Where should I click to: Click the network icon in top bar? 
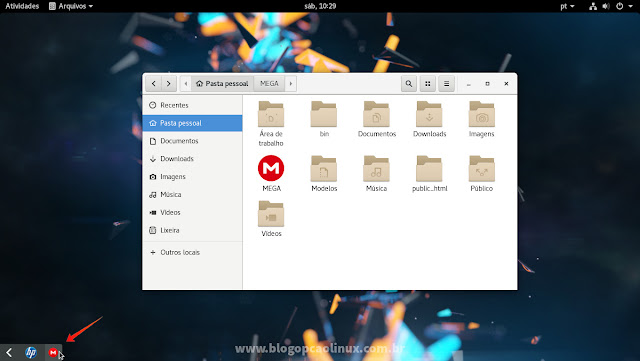[x=593, y=6]
